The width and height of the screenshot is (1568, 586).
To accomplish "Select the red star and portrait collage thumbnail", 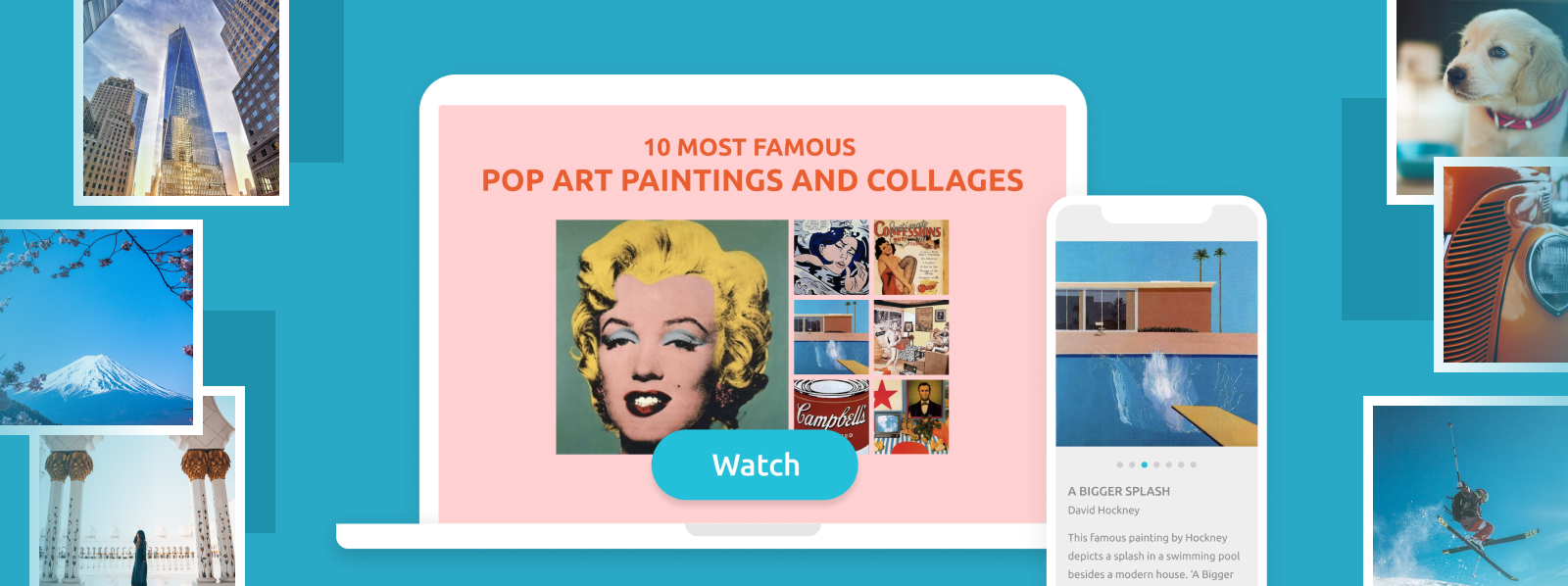I will coord(911,416).
